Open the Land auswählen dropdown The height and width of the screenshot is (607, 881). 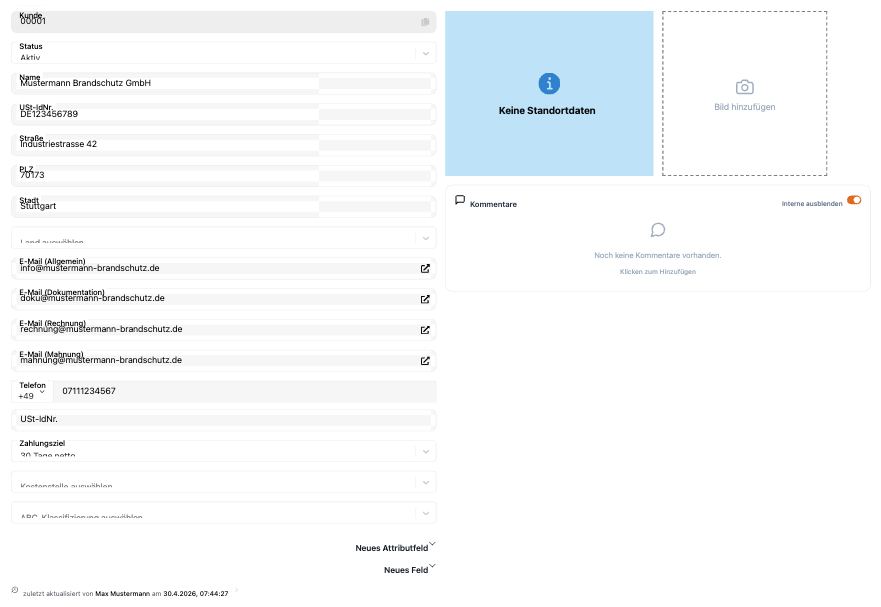coord(224,238)
